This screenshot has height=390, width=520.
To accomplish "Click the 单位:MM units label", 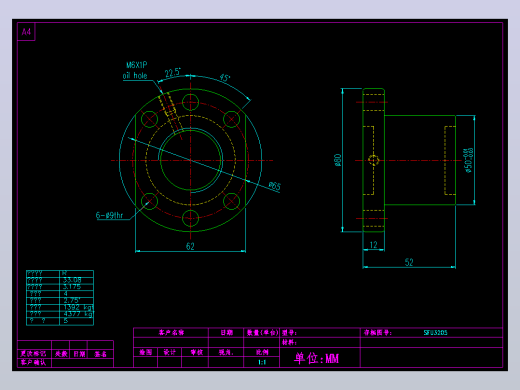I will [x=316, y=358].
